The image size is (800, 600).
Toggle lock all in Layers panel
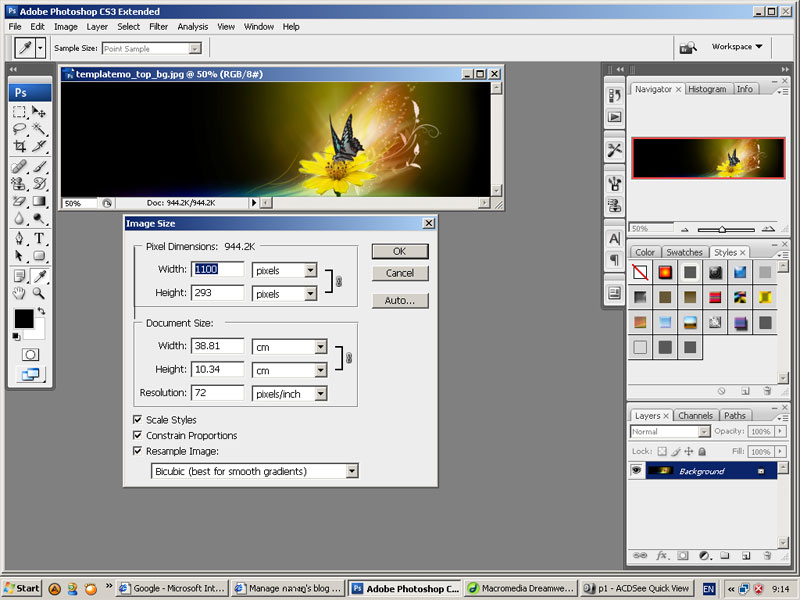coord(702,452)
